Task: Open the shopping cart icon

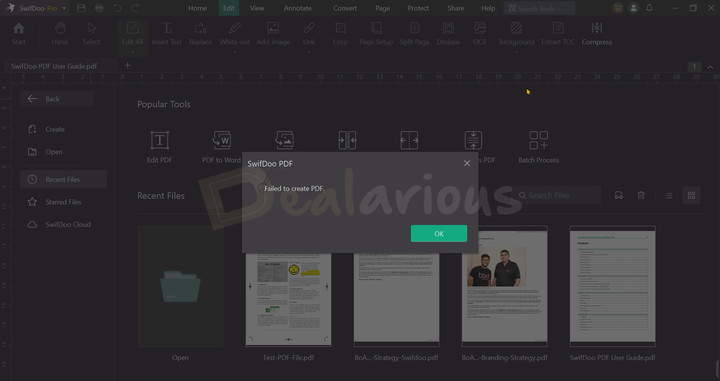Action: (618, 8)
